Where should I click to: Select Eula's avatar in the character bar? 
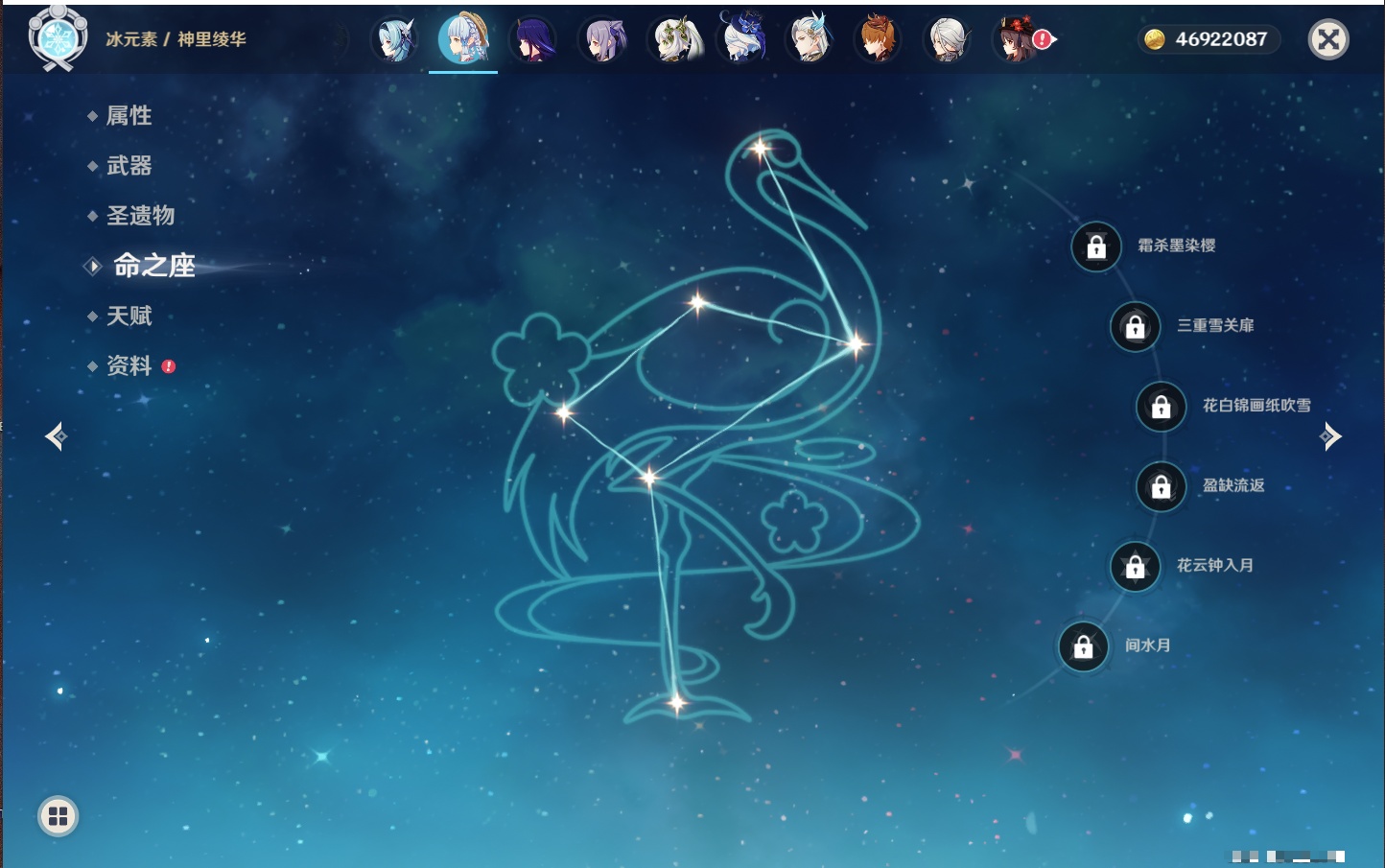[x=394, y=40]
